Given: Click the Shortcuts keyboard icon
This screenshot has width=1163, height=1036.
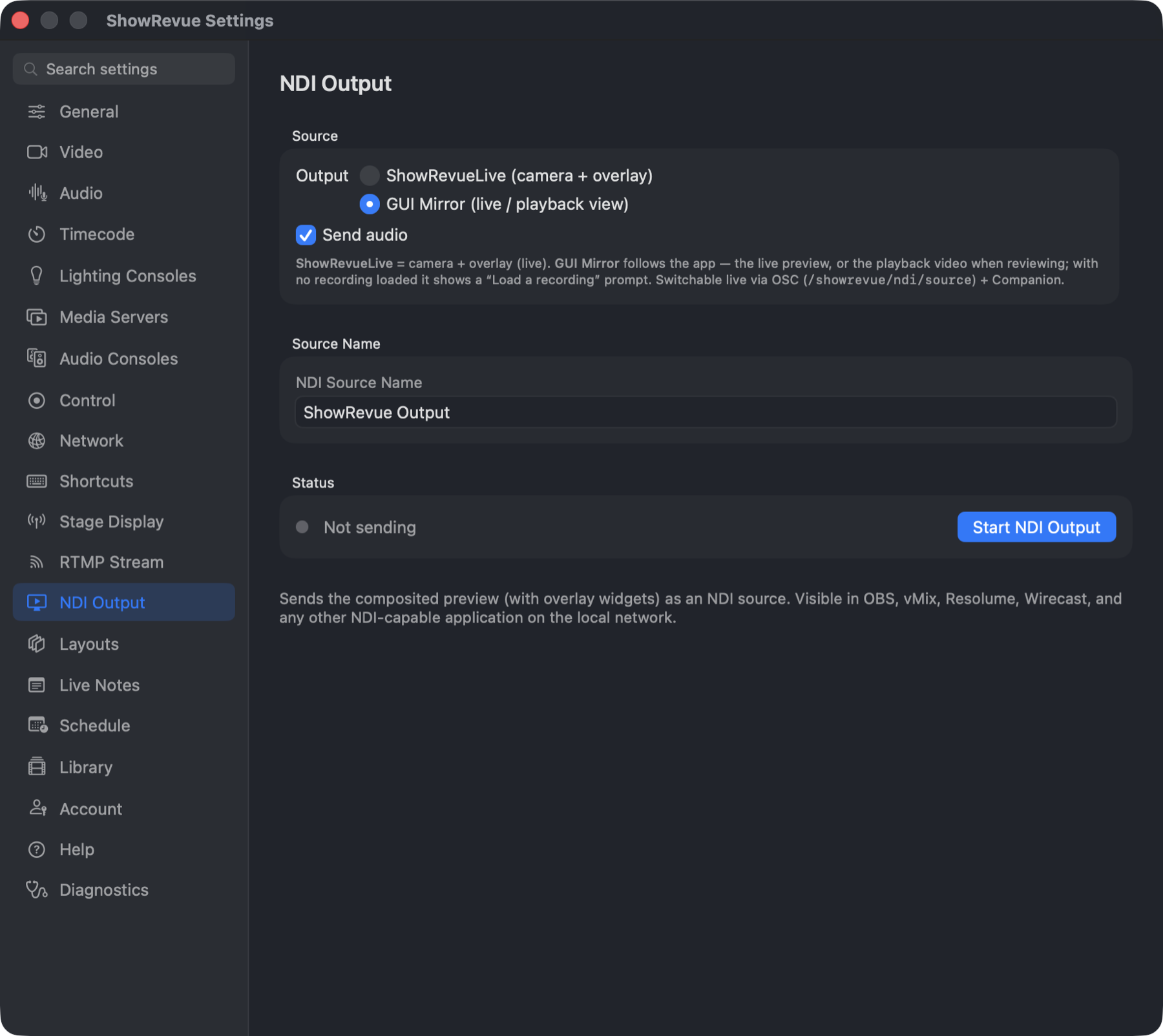Looking at the screenshot, I should click(x=37, y=481).
